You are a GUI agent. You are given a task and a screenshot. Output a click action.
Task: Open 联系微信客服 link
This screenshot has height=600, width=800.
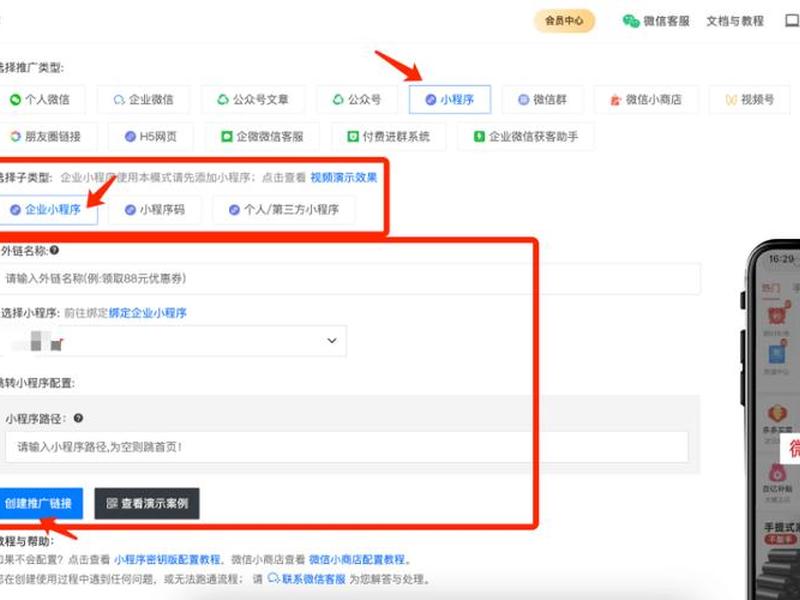(313, 579)
